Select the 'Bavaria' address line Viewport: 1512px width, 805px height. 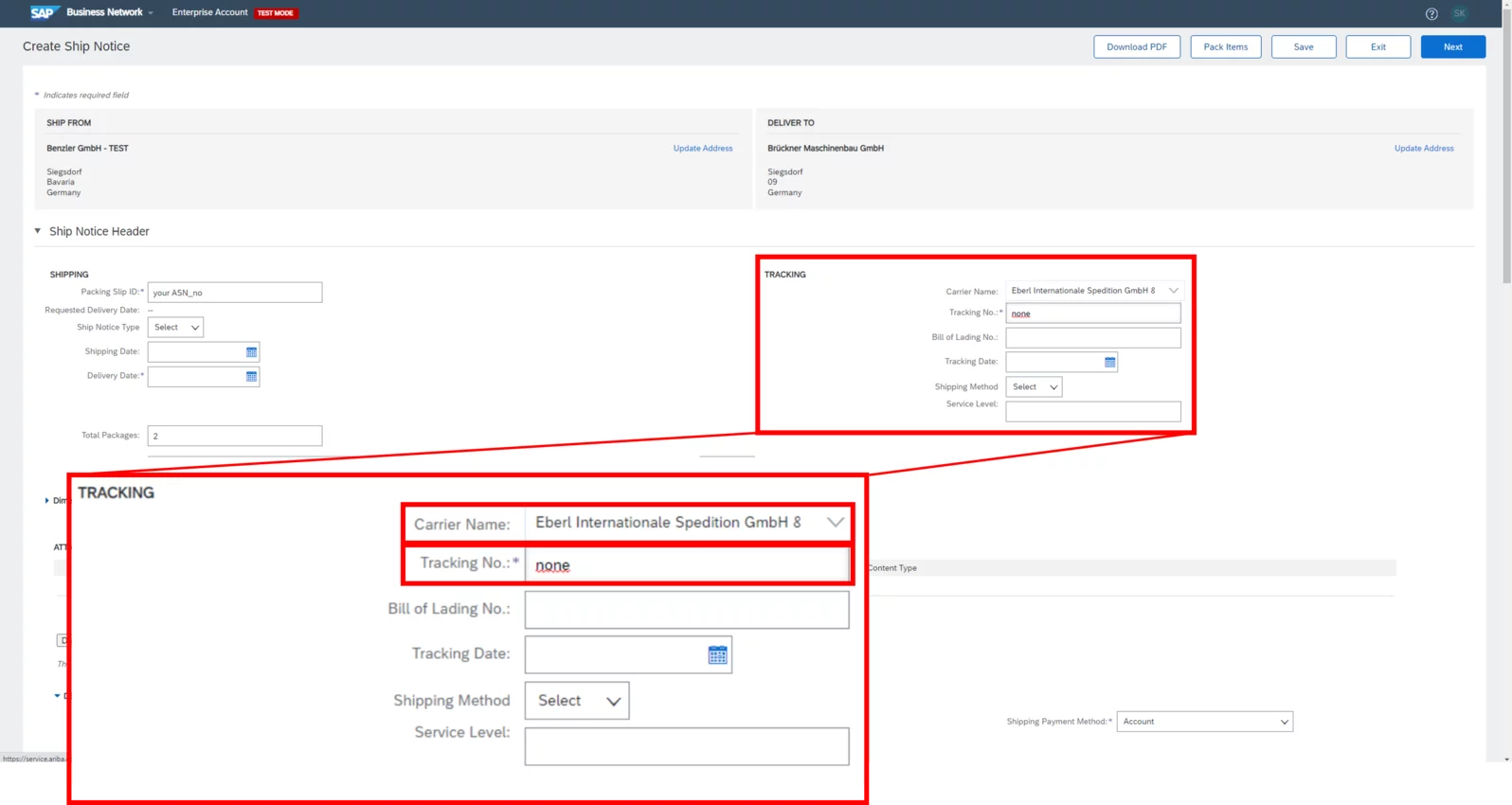tap(61, 182)
